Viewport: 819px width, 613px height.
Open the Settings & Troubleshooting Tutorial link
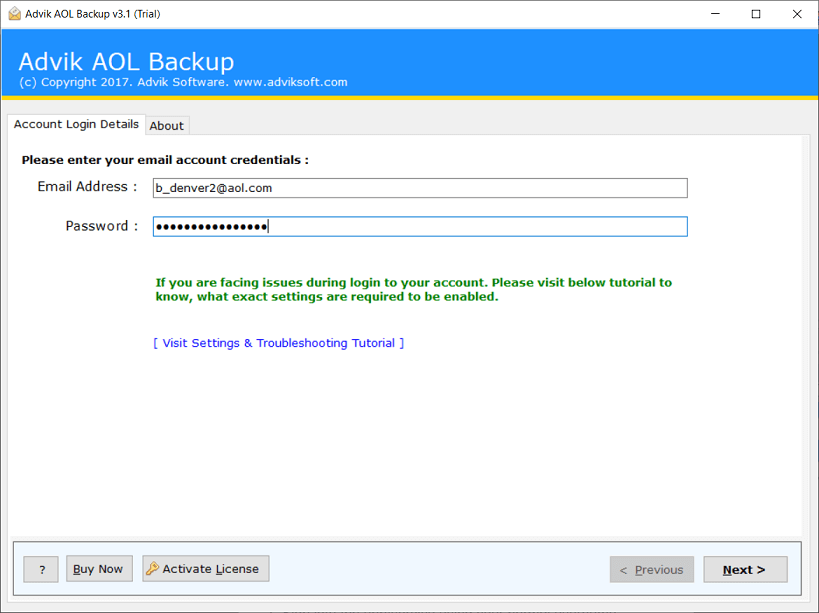tap(278, 342)
